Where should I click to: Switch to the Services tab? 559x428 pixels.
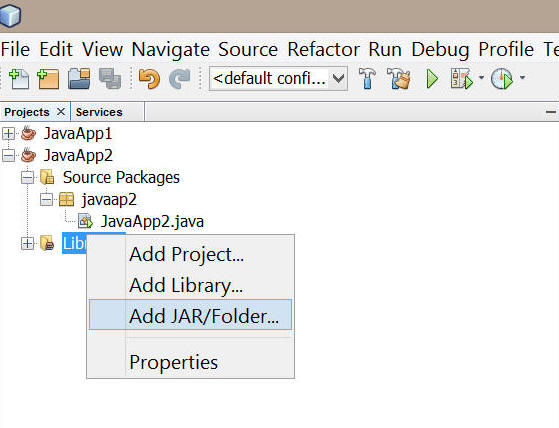click(99, 112)
